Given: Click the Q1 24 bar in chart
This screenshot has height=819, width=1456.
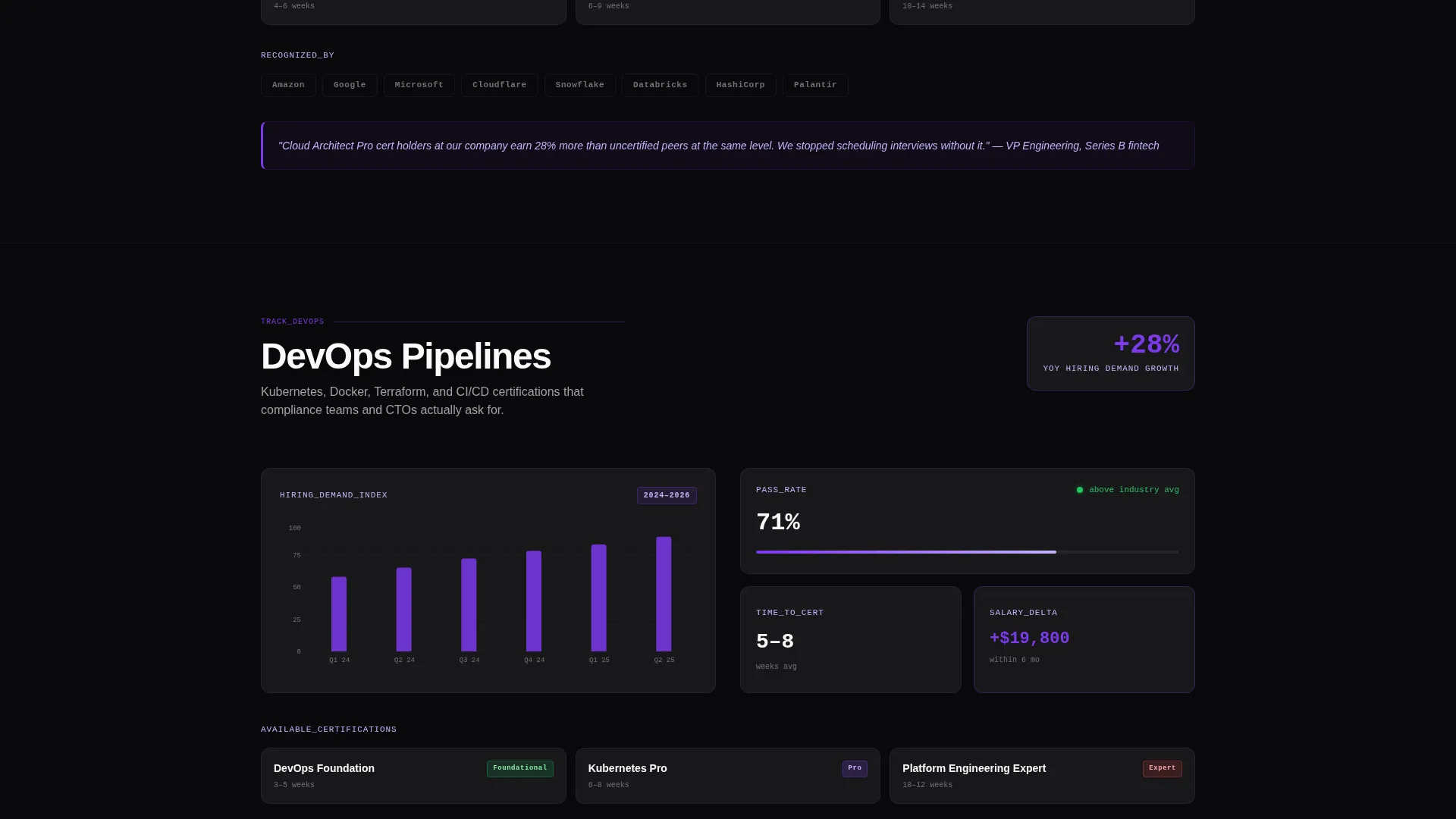Looking at the screenshot, I should pyautogui.click(x=339, y=614).
